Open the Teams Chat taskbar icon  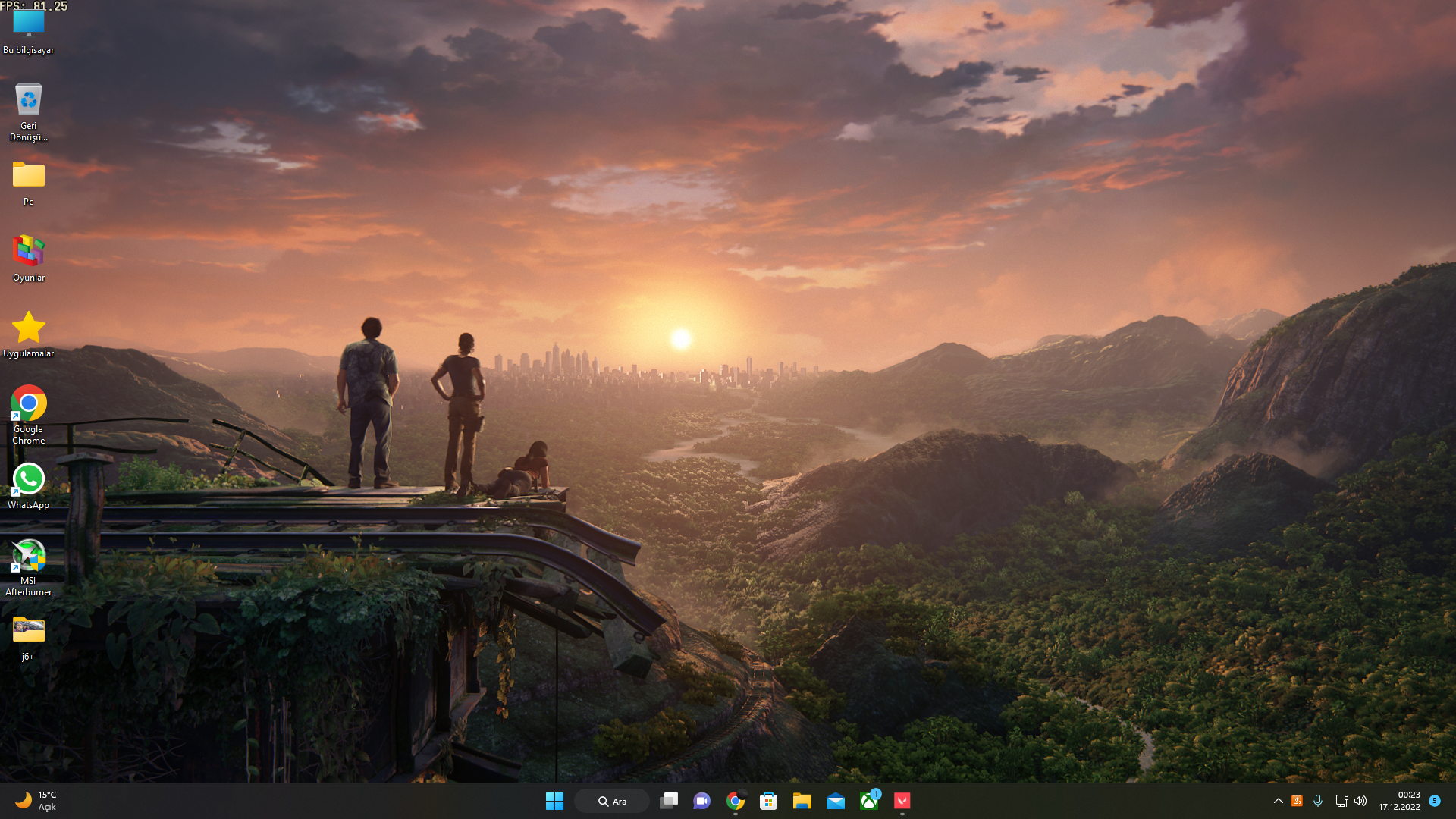[x=701, y=801]
